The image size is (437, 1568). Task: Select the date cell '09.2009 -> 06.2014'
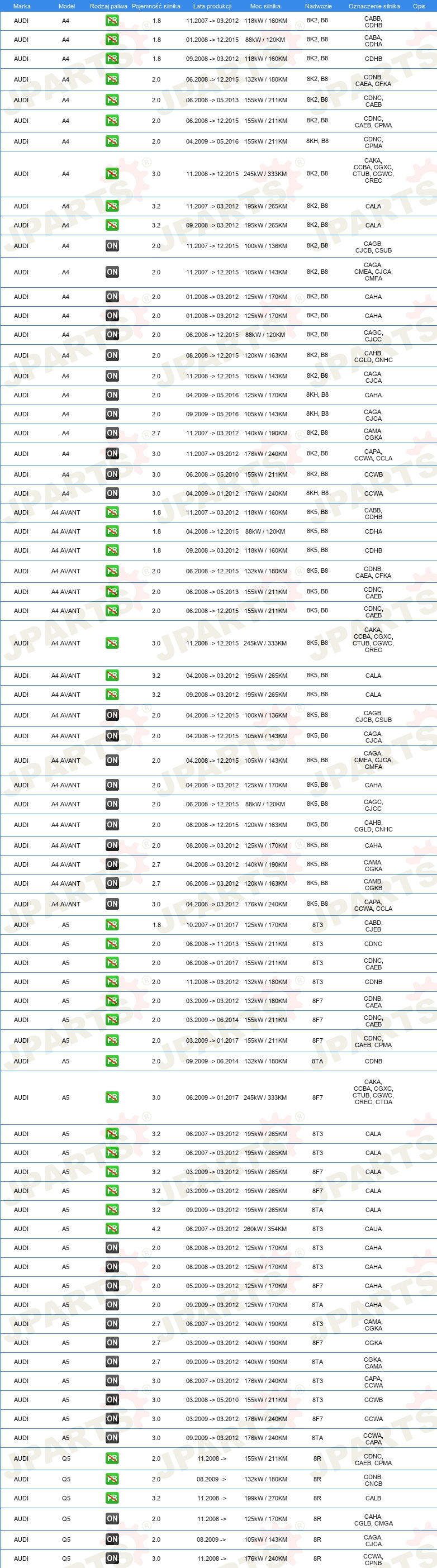(212, 1061)
